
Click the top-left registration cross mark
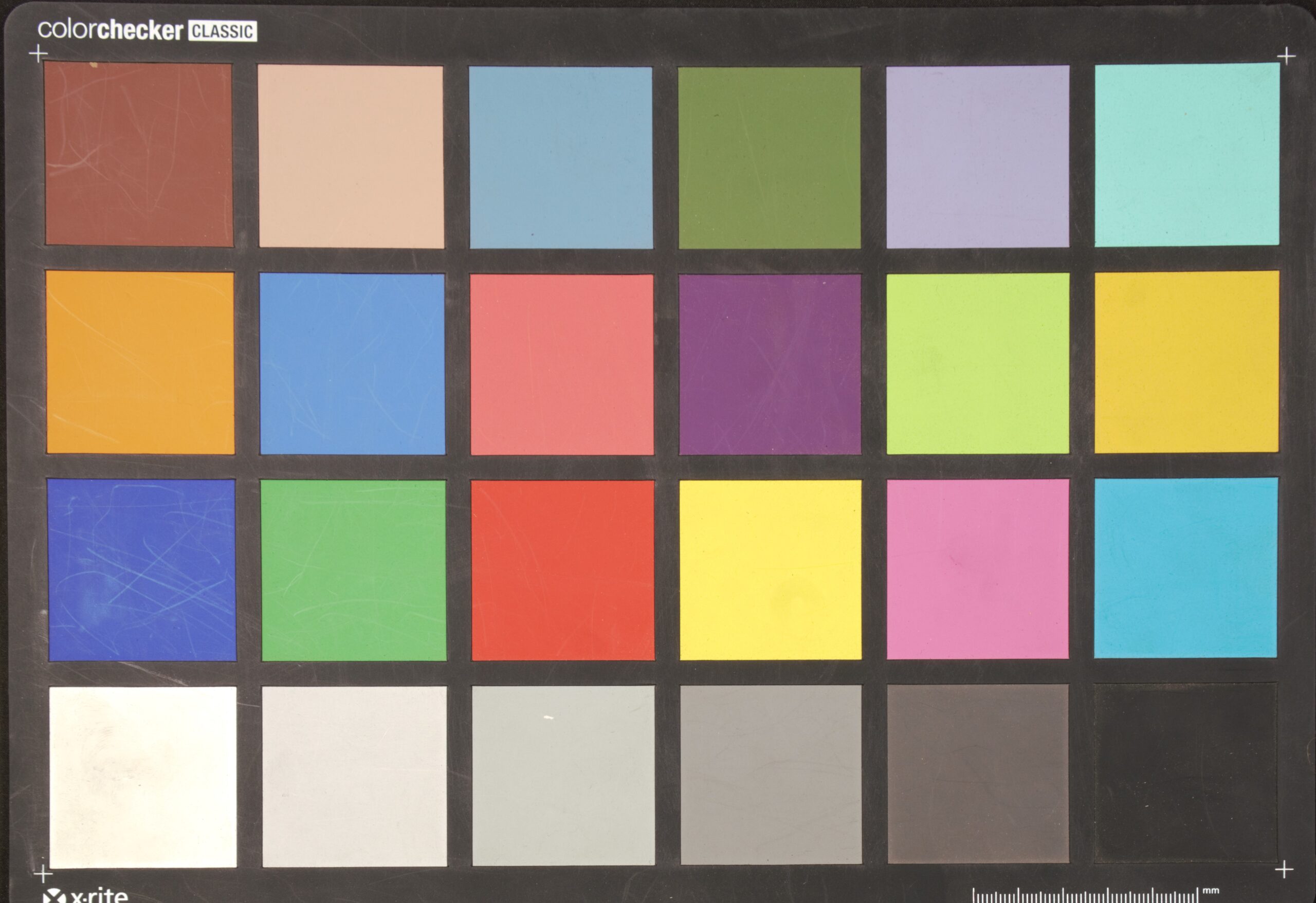[x=38, y=54]
